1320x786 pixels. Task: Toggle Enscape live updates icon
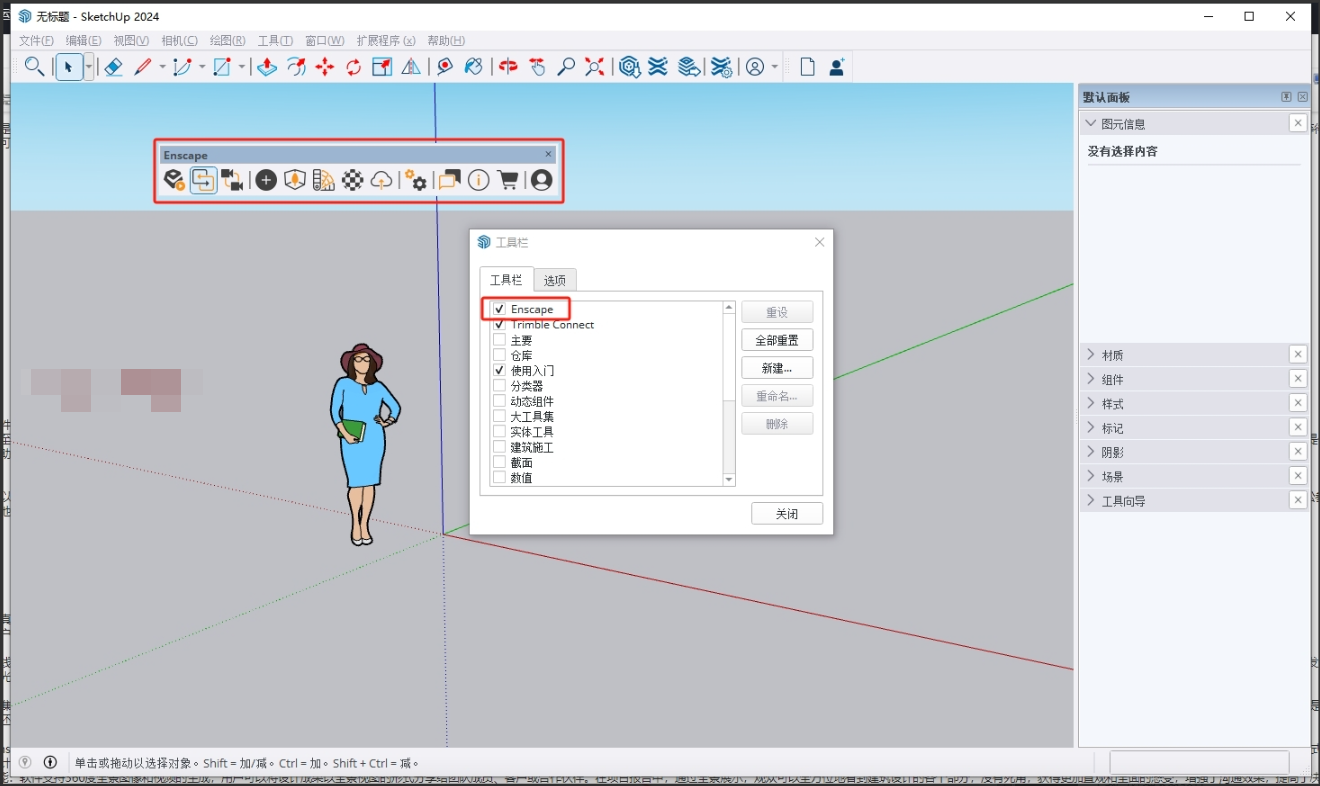203,180
